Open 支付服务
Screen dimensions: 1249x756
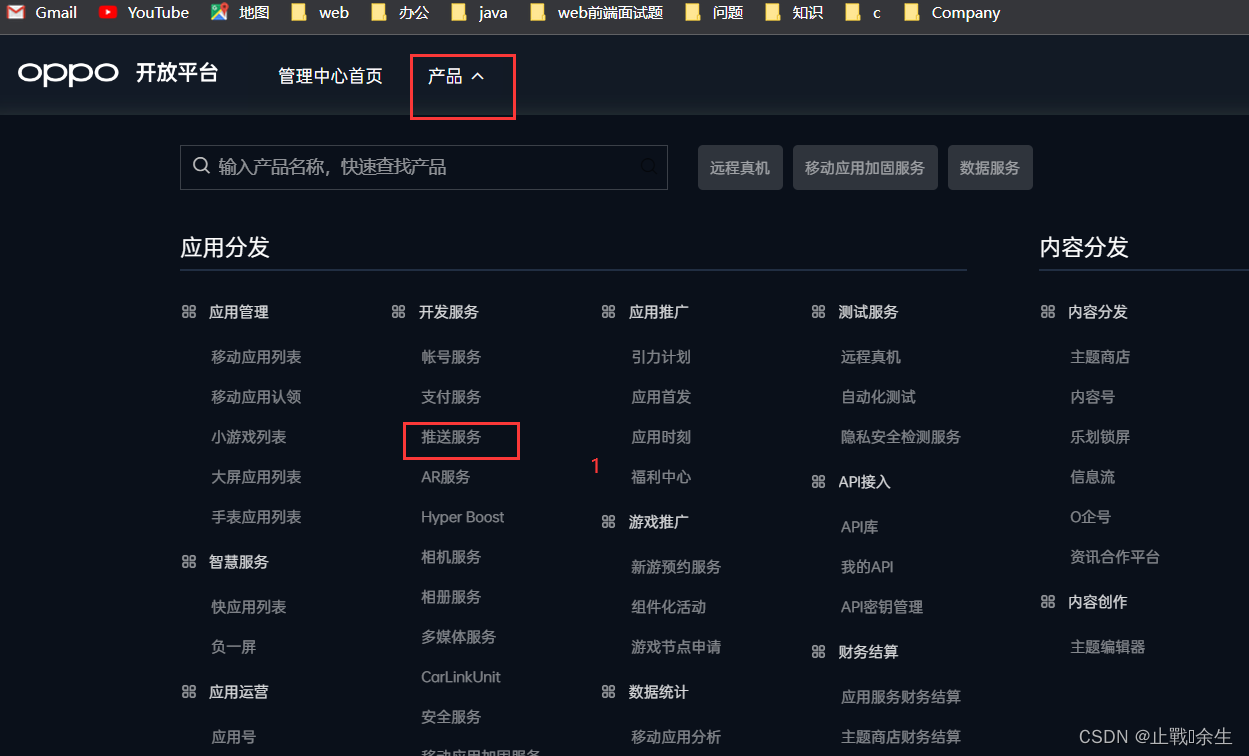click(x=451, y=397)
